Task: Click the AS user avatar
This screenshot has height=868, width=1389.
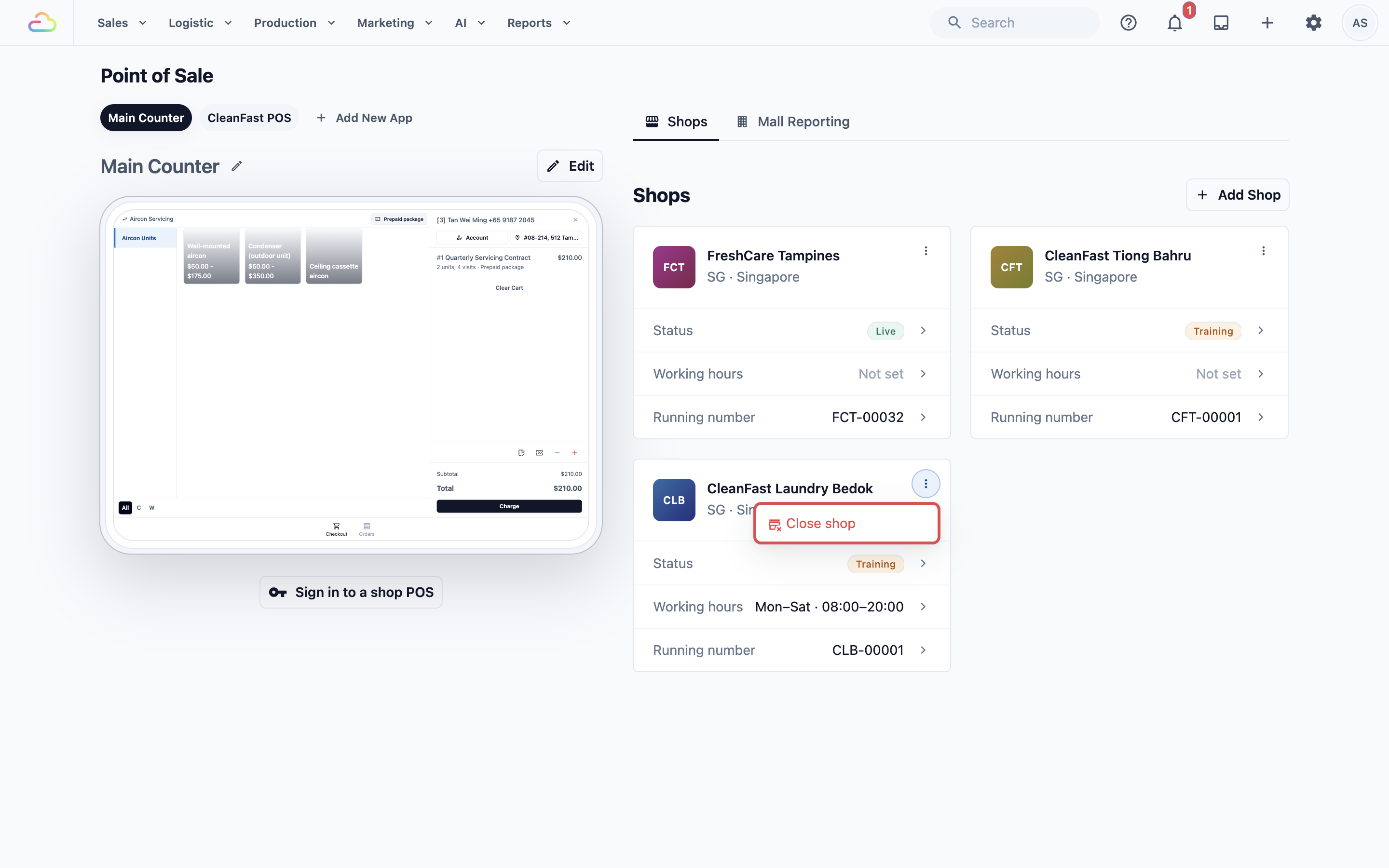Action: (x=1360, y=23)
